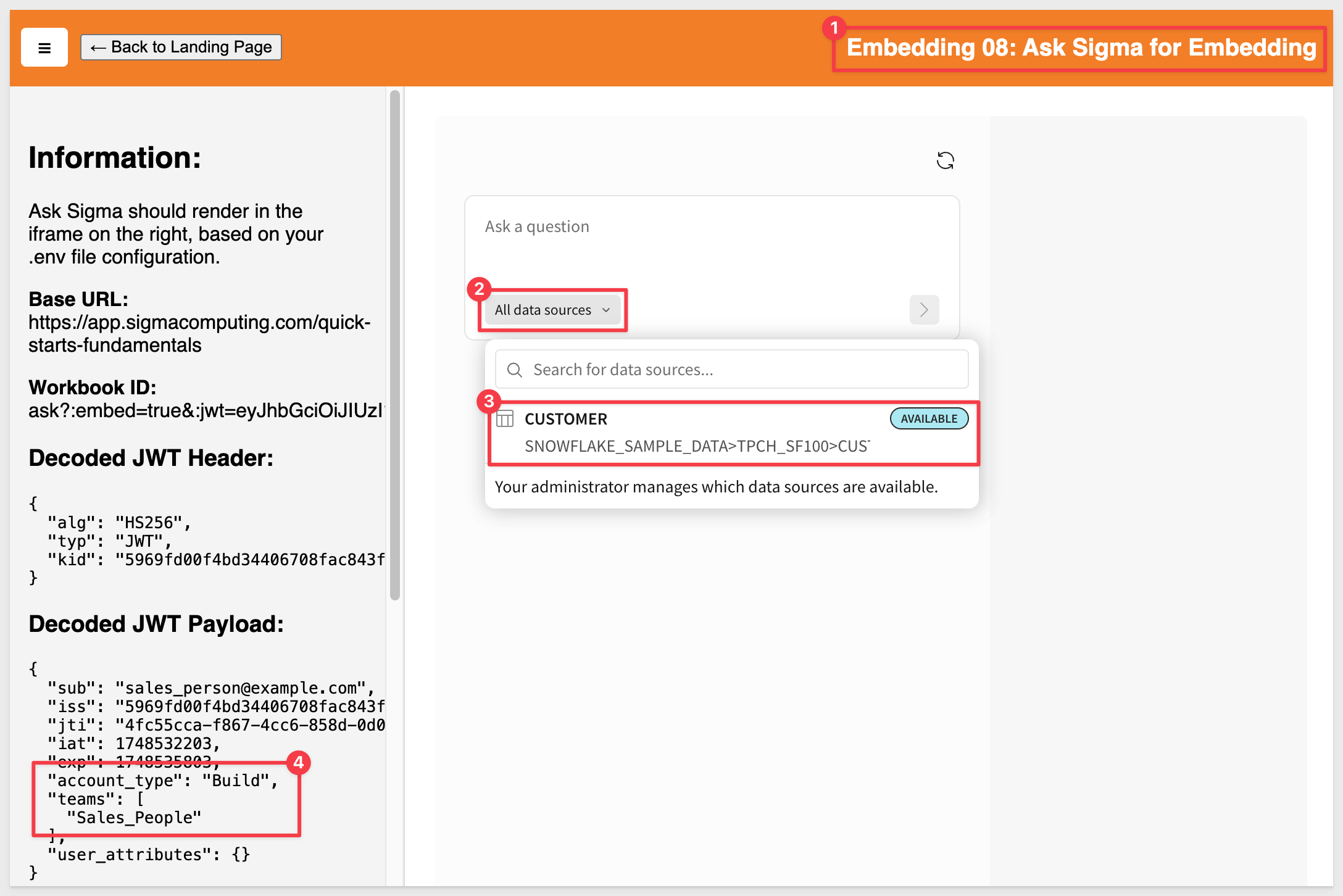
Task: Click the Embedding 08 page title
Action: [x=1081, y=48]
